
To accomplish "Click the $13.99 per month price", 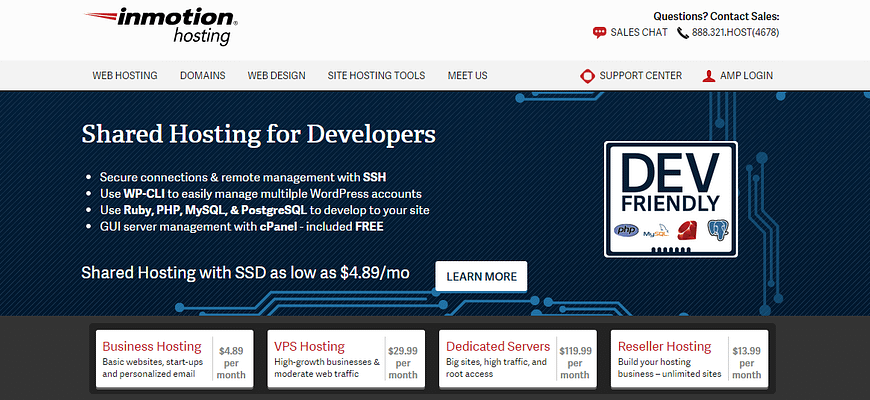I will [746, 363].
